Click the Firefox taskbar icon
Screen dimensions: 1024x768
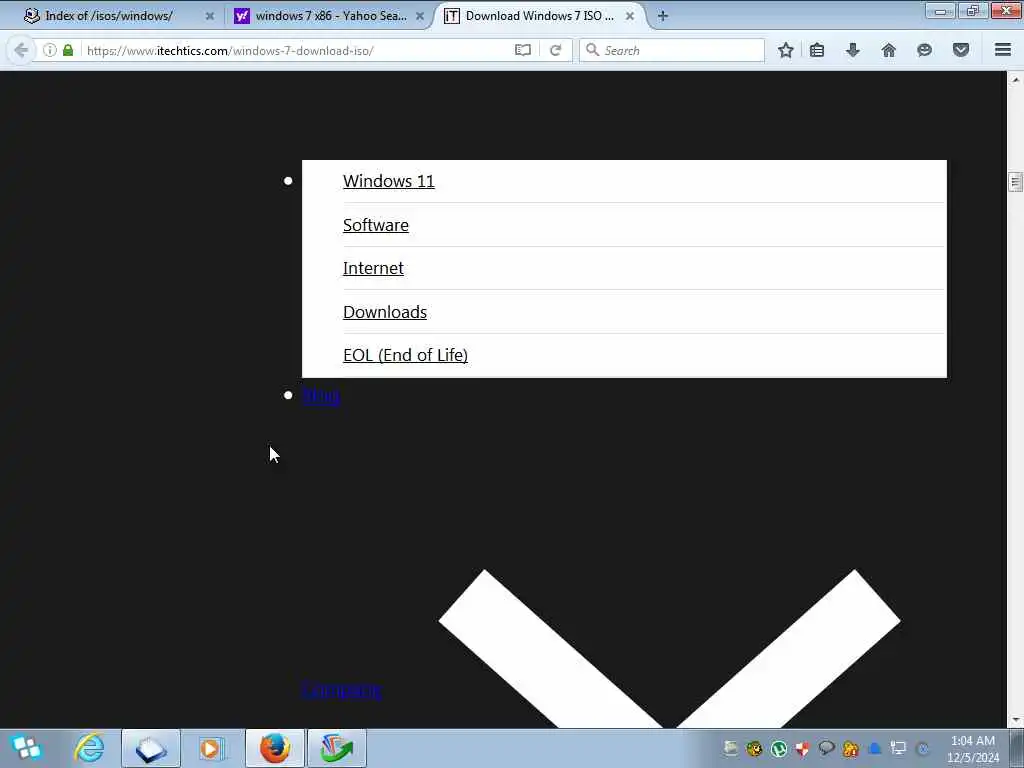[275, 748]
